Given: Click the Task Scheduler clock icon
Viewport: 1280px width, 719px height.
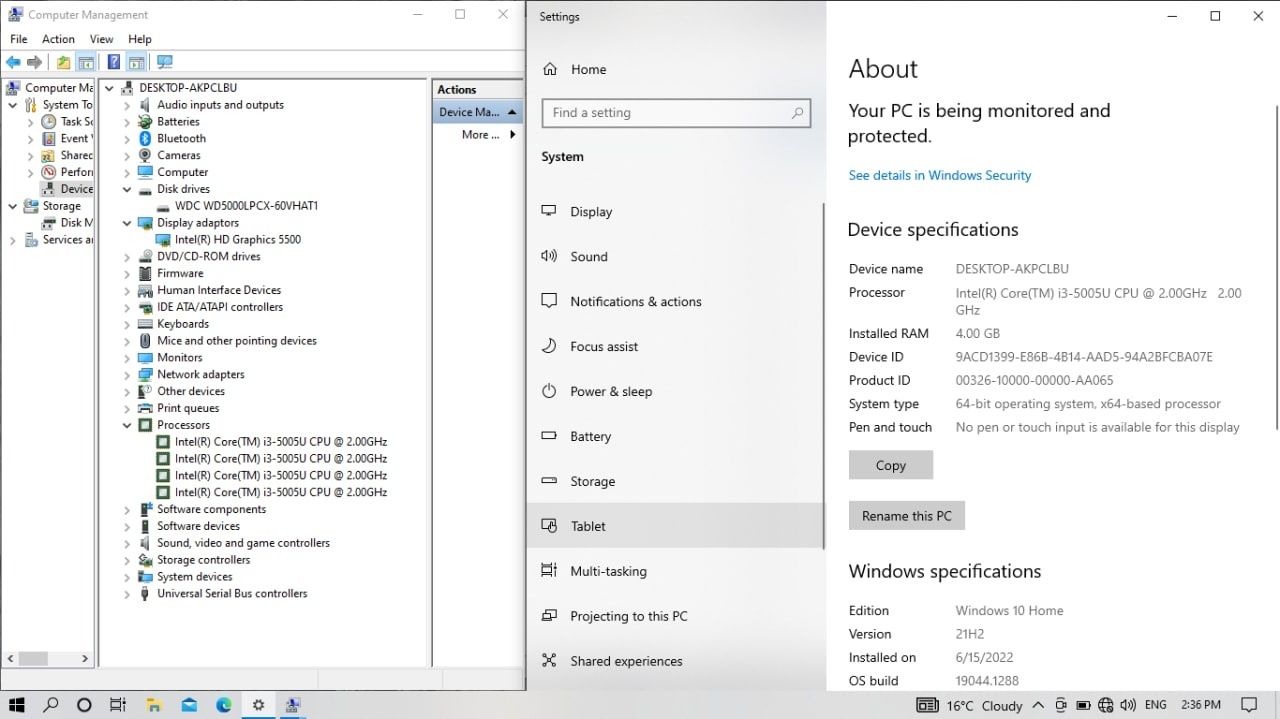Looking at the screenshot, I should click(x=48, y=122).
